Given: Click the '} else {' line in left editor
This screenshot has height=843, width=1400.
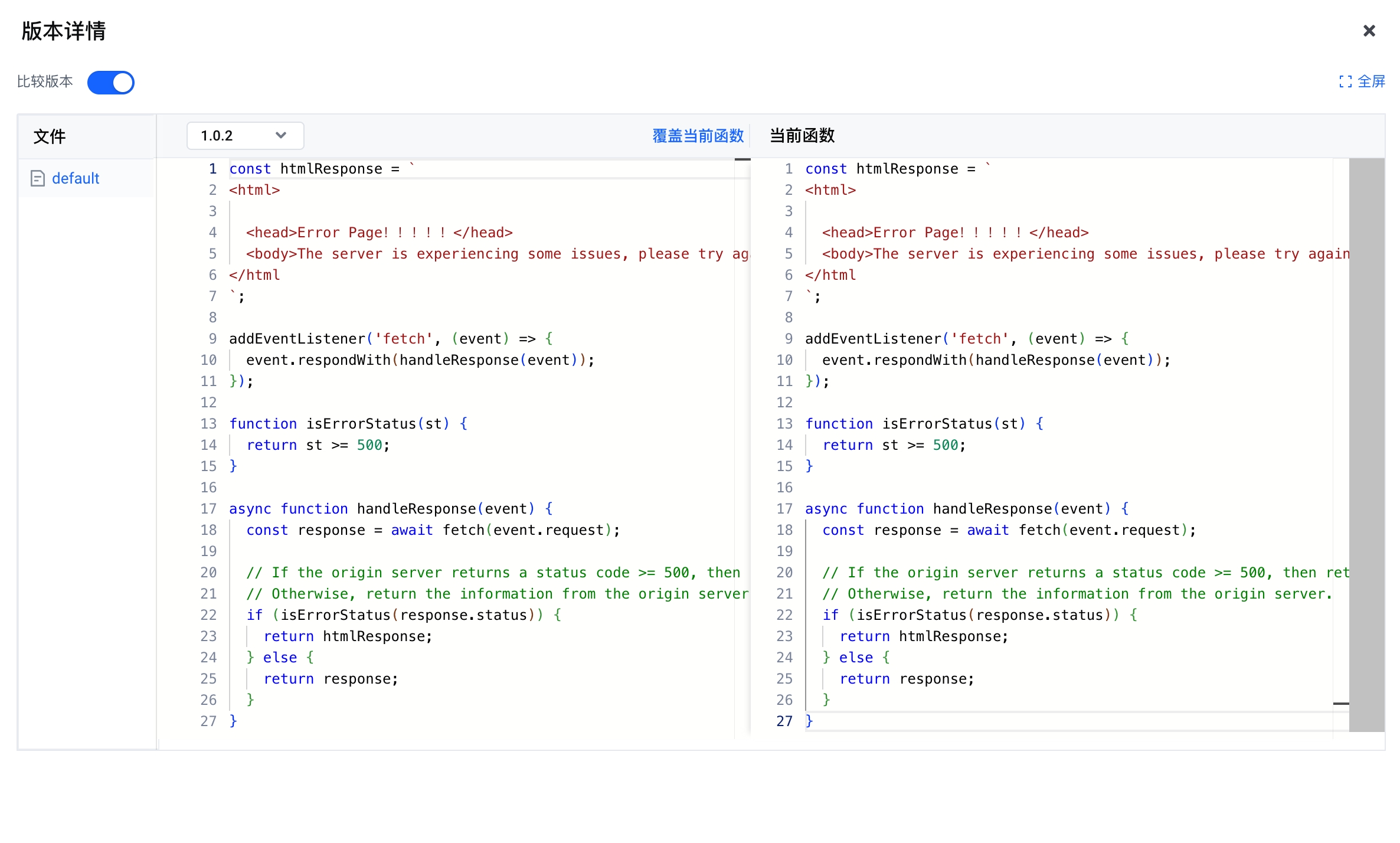Looking at the screenshot, I should [280, 658].
